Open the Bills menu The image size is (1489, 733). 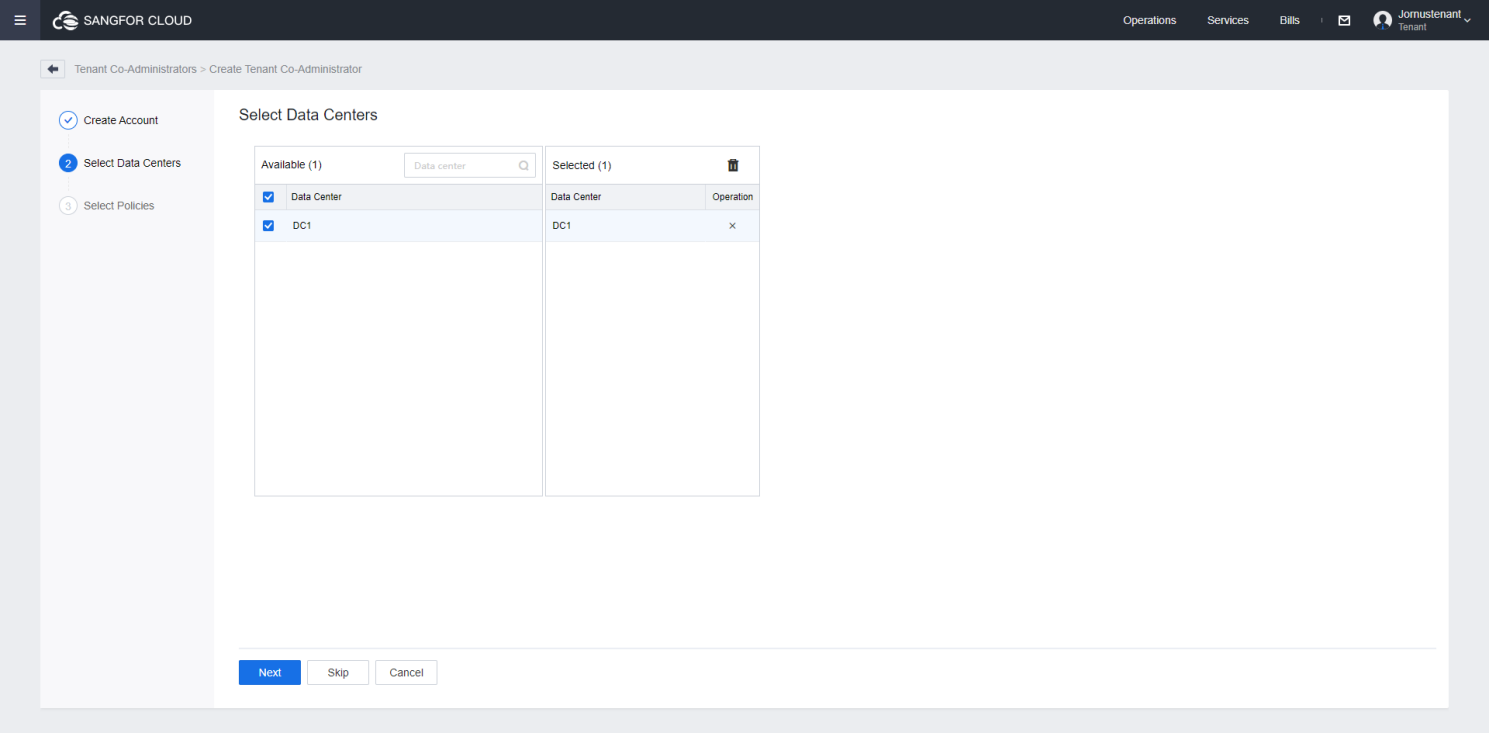tap(1290, 20)
